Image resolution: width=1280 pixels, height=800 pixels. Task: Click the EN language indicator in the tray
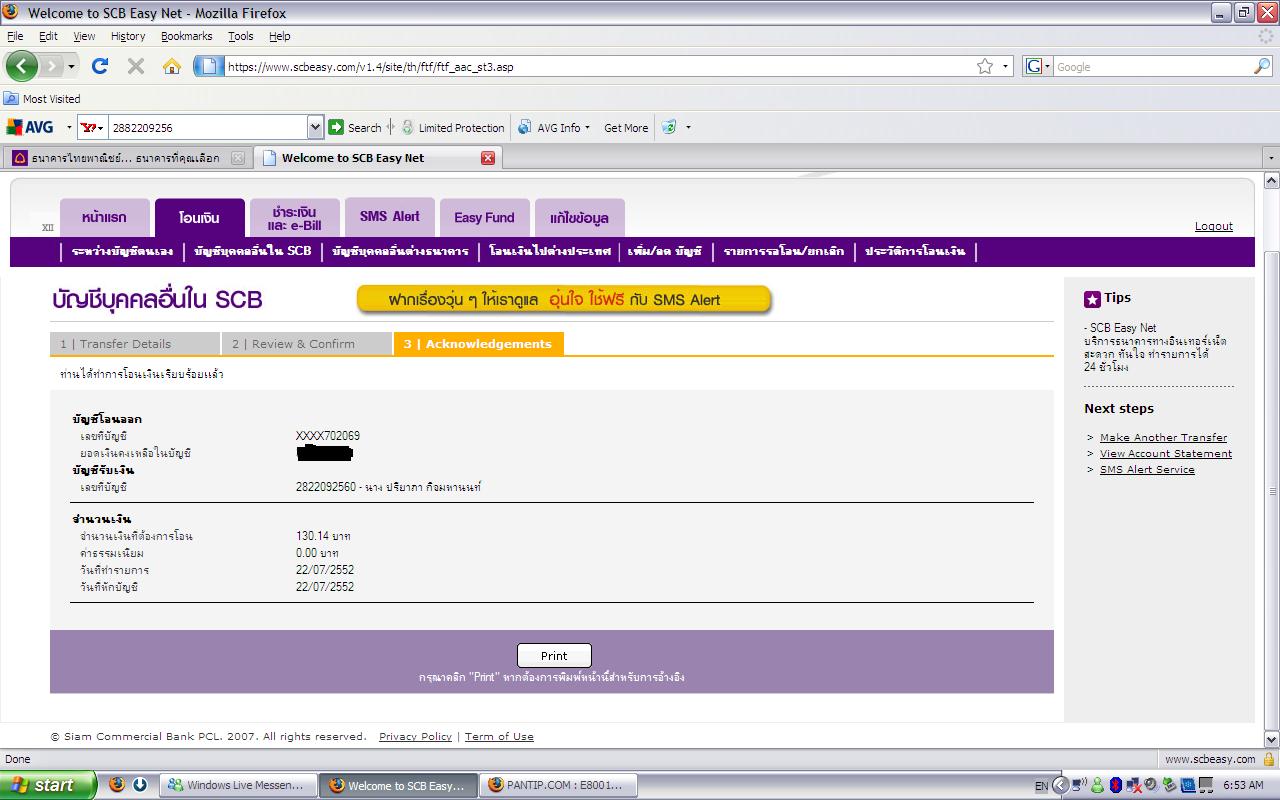click(1041, 786)
